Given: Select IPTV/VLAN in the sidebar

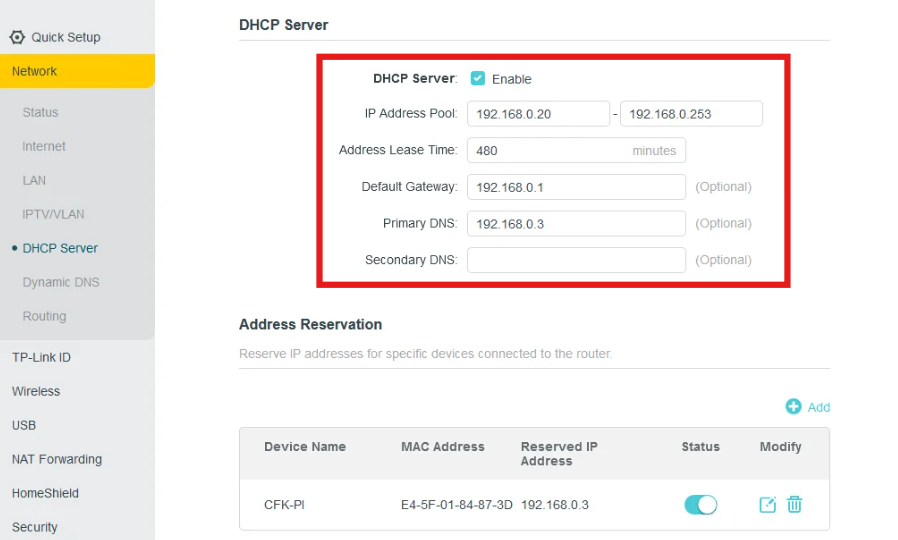Looking at the screenshot, I should click(x=53, y=214).
